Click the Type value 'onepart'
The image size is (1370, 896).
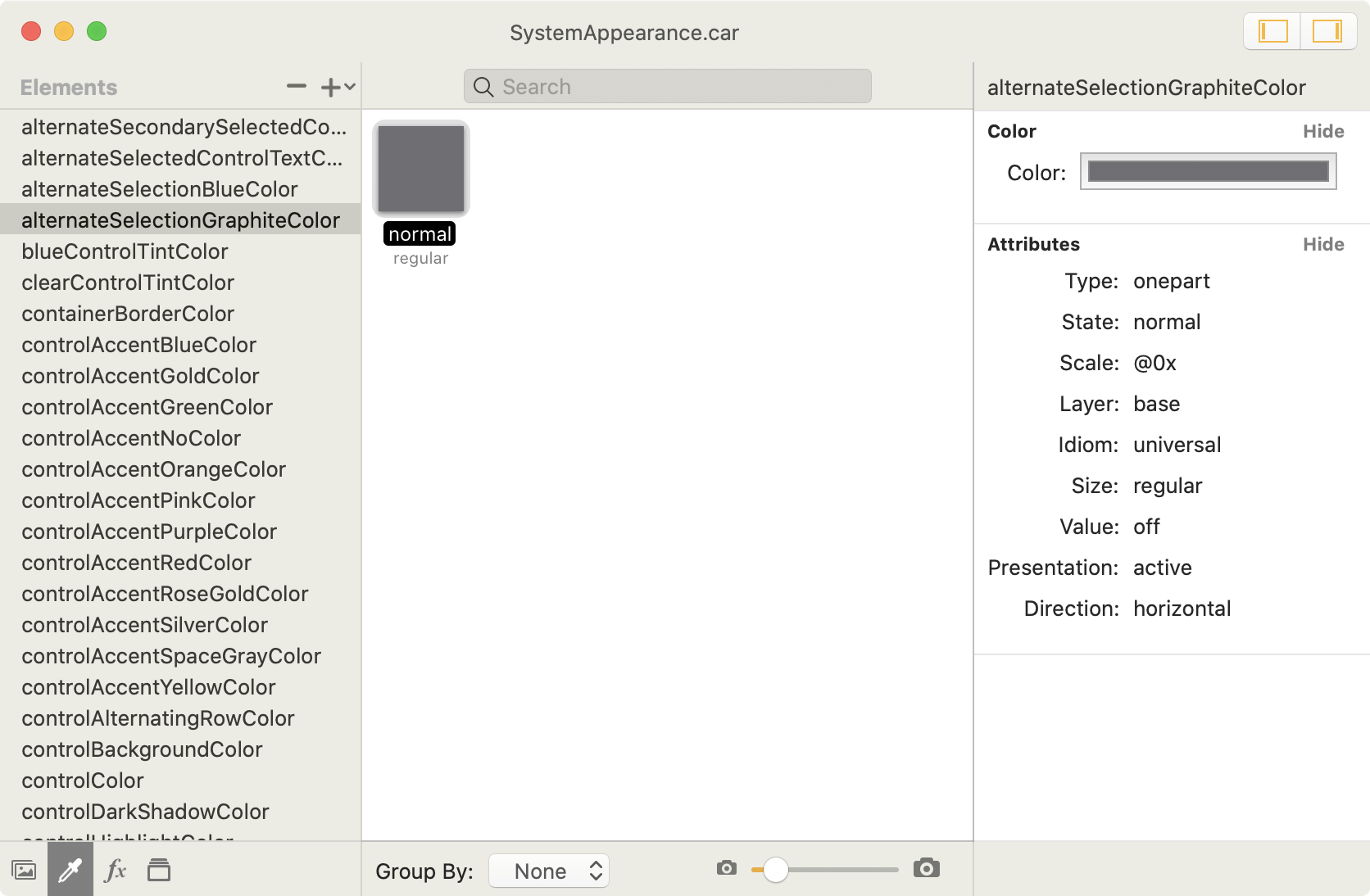click(x=1171, y=281)
